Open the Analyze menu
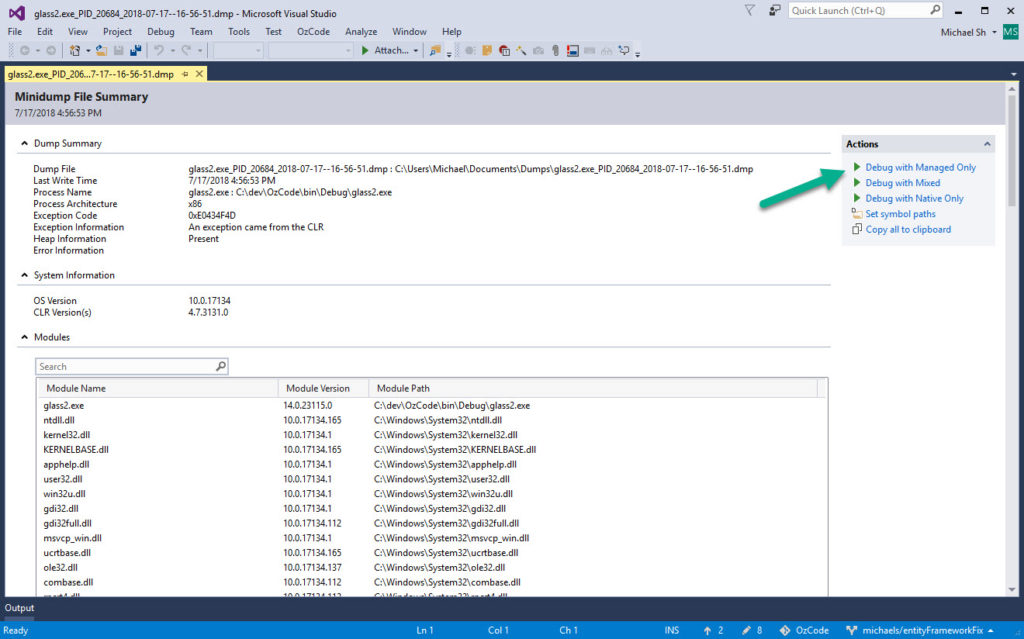 pos(360,31)
